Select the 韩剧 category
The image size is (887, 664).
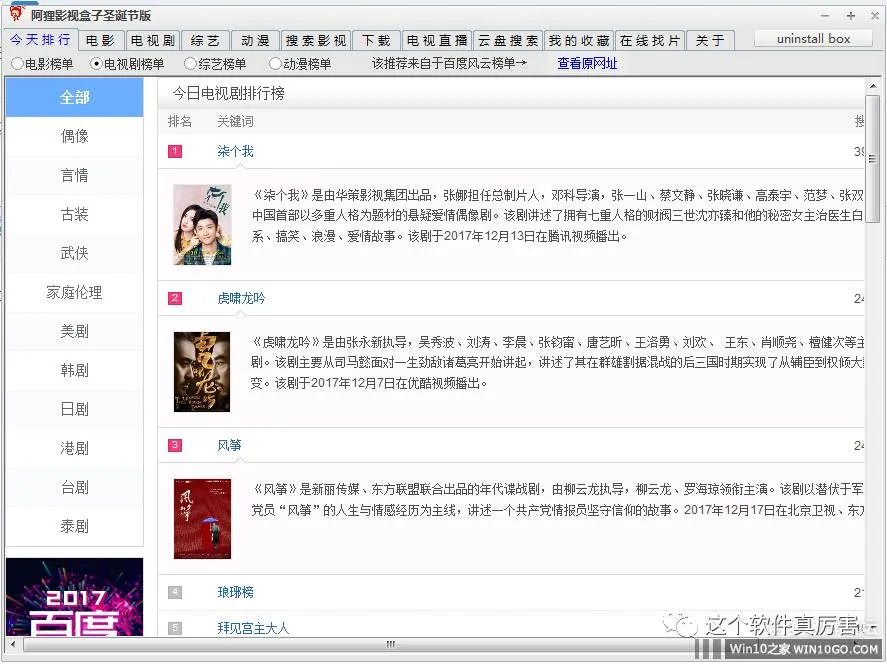click(75, 370)
